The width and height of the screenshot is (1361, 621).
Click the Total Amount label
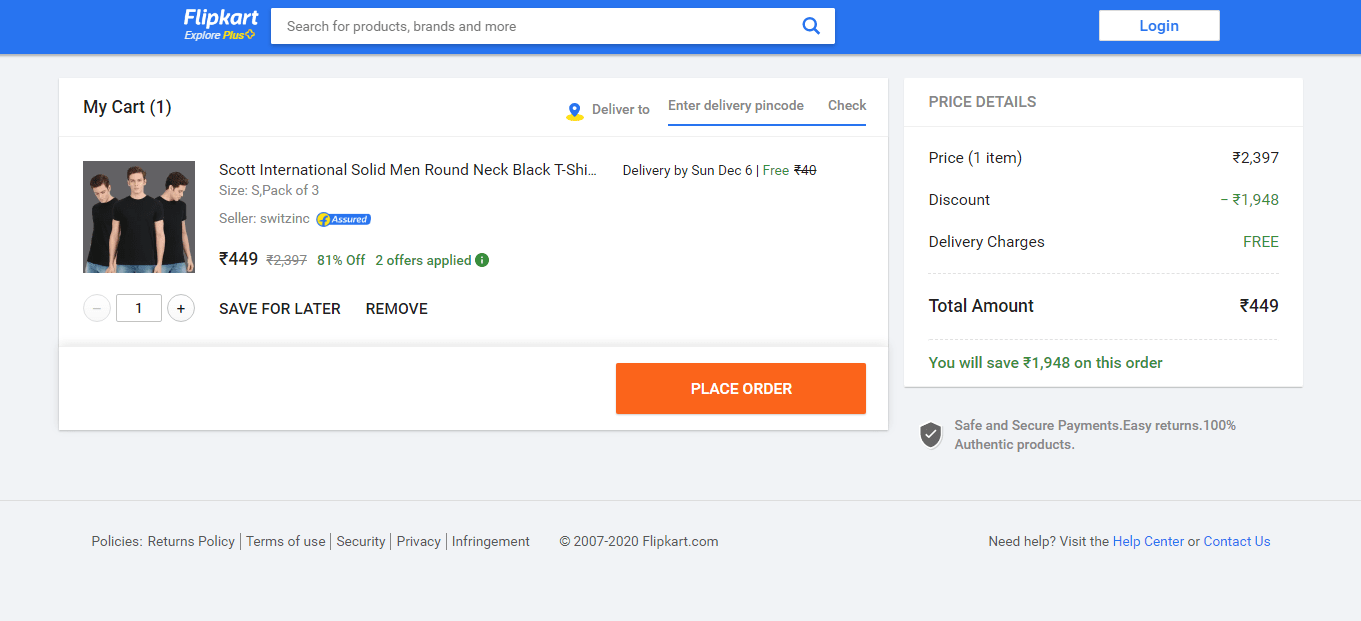[x=981, y=306]
